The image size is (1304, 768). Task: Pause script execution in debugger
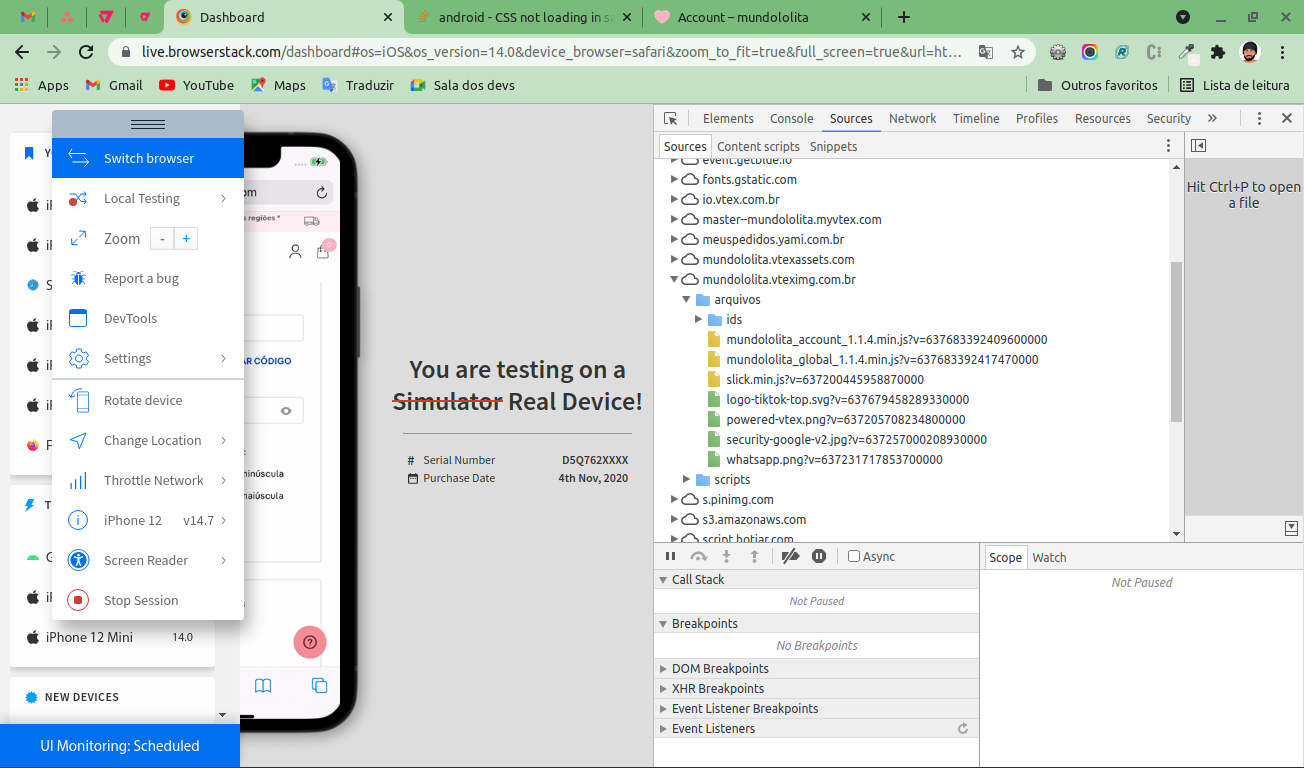[x=671, y=556]
